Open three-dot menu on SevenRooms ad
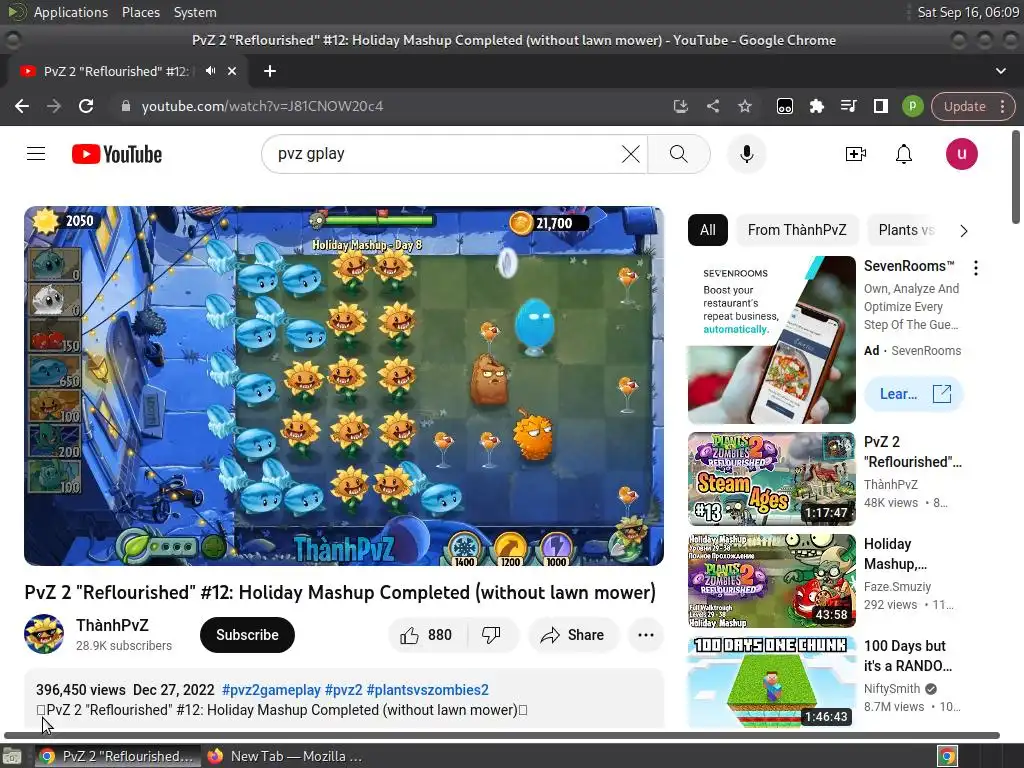This screenshot has width=1024, height=768. coord(976,268)
